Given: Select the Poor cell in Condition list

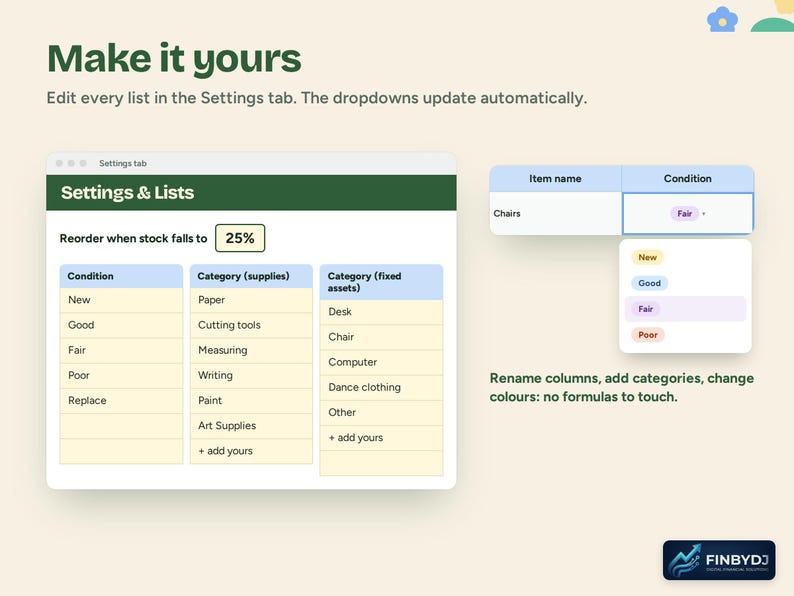Looking at the screenshot, I should (121, 376).
